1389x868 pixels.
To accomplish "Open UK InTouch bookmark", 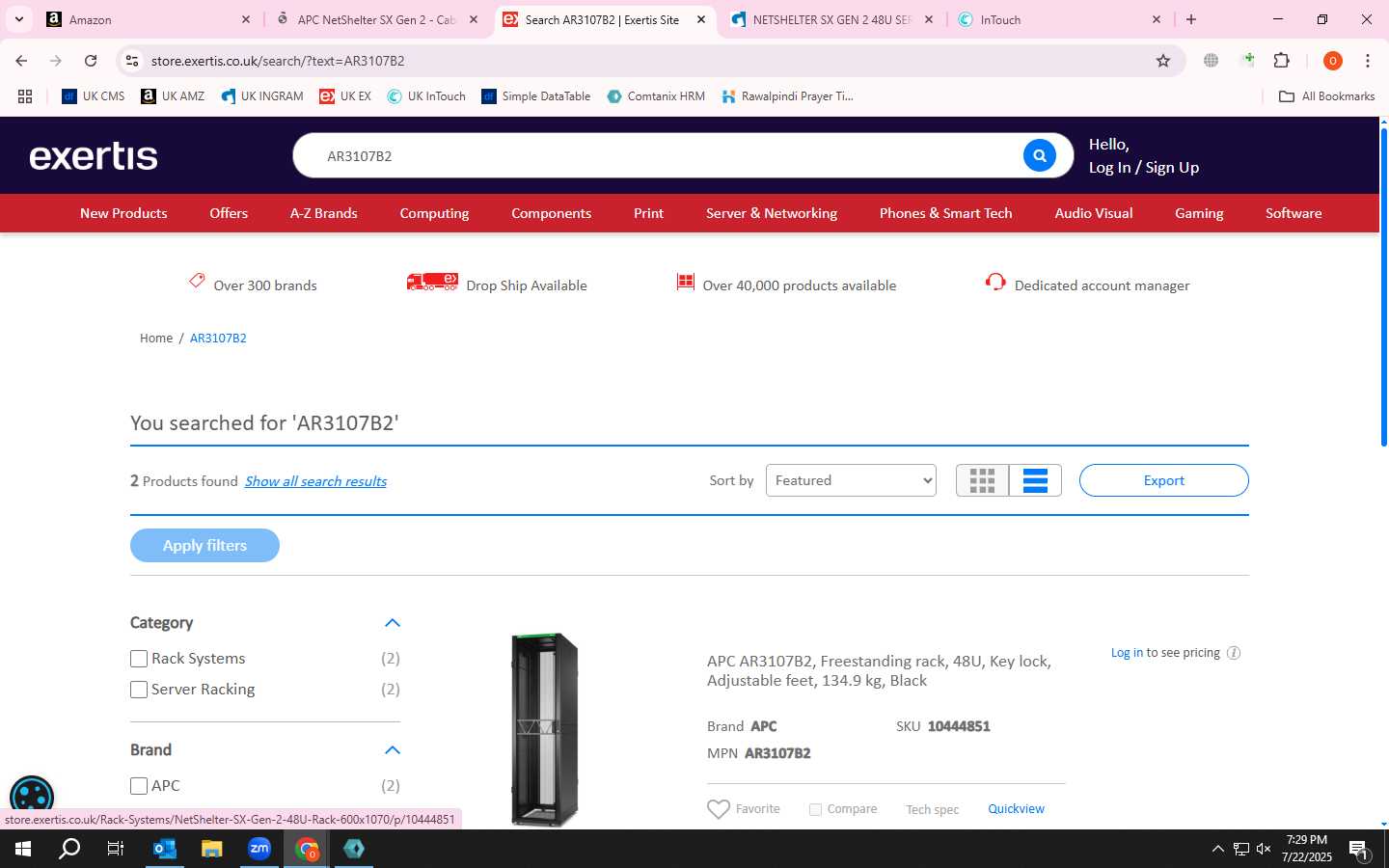I will point(425,96).
